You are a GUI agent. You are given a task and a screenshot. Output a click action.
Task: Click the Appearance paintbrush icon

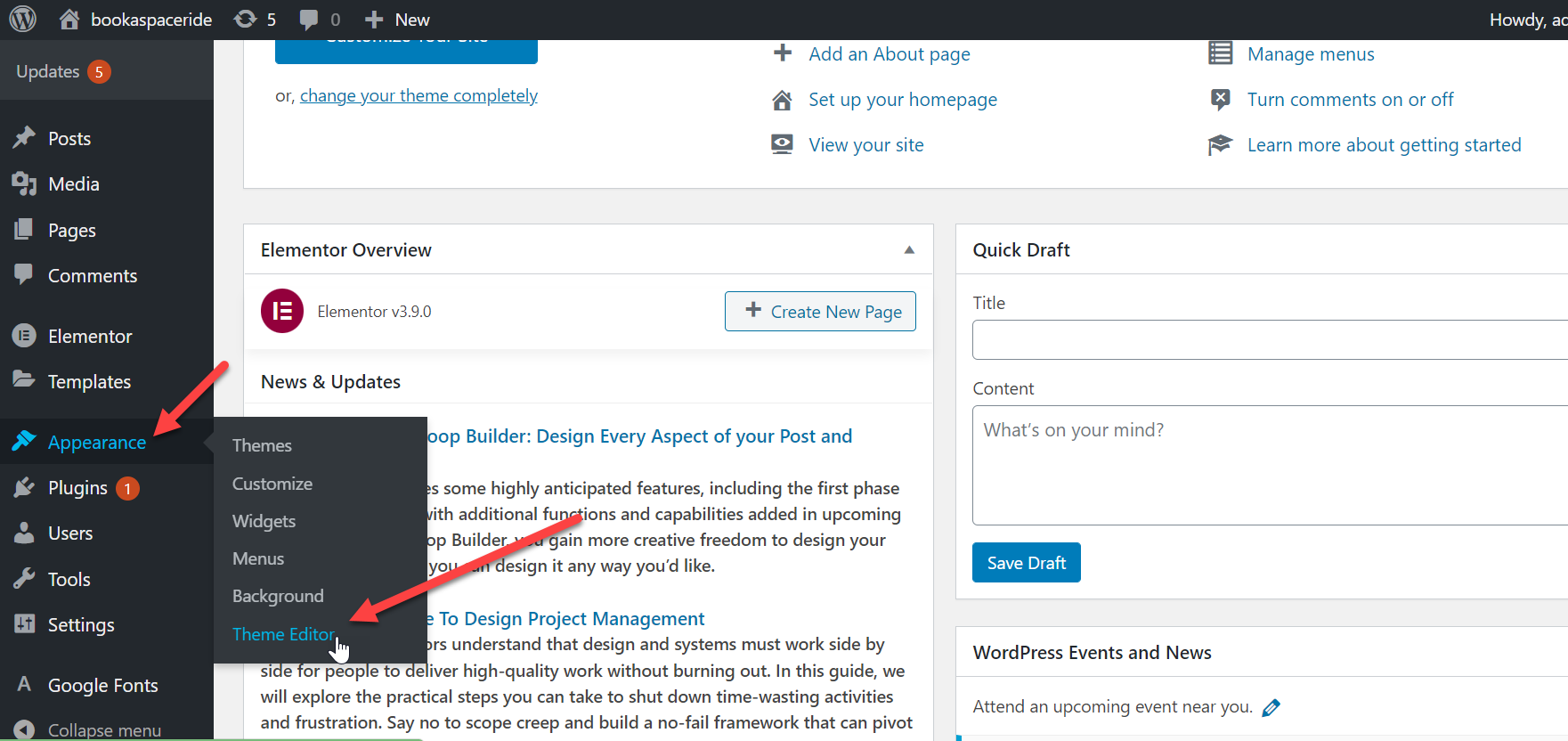(x=24, y=440)
